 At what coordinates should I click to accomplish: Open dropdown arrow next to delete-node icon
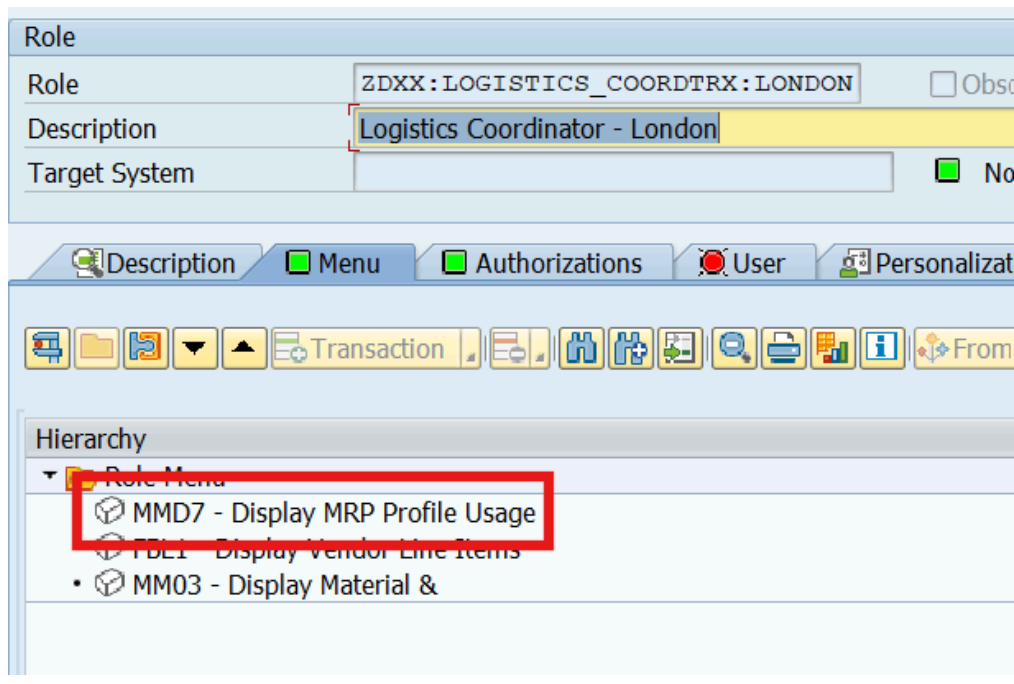tap(539, 351)
